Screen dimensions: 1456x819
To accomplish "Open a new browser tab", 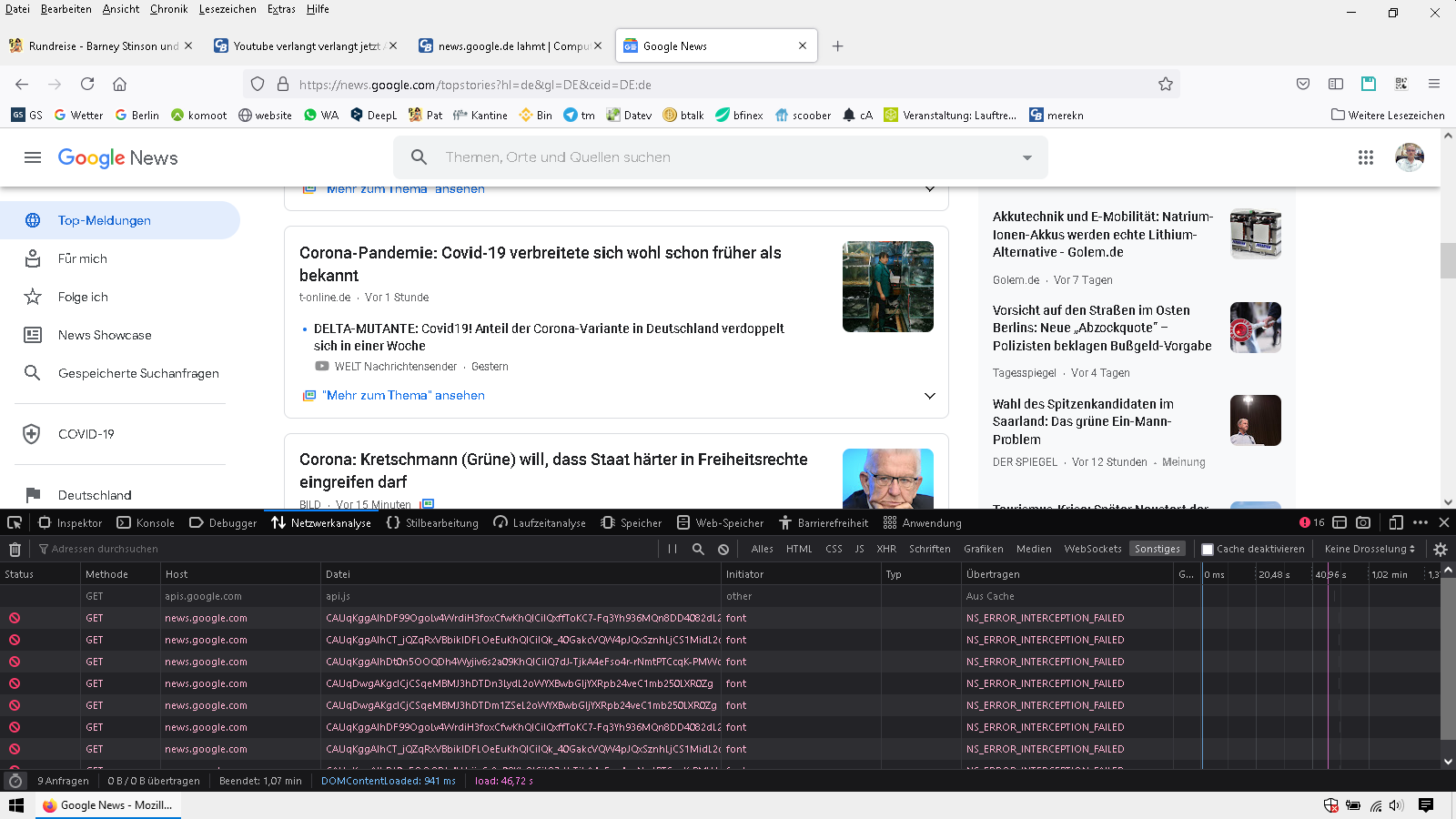I will [837, 46].
